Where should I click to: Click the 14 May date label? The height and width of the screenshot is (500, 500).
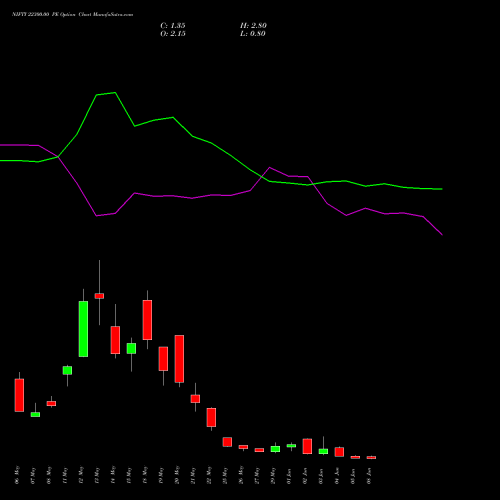113,475
